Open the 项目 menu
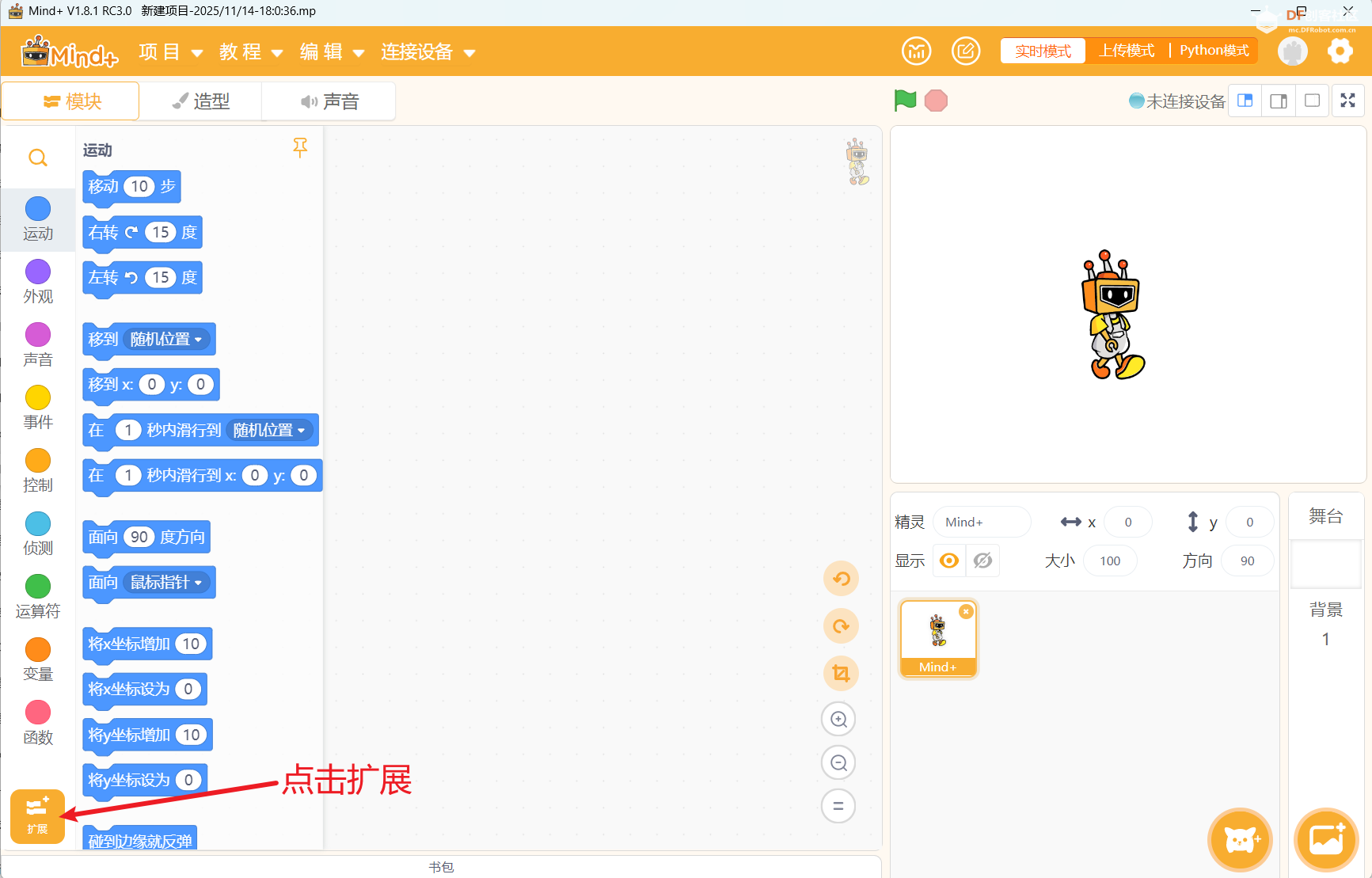 pyautogui.click(x=170, y=52)
